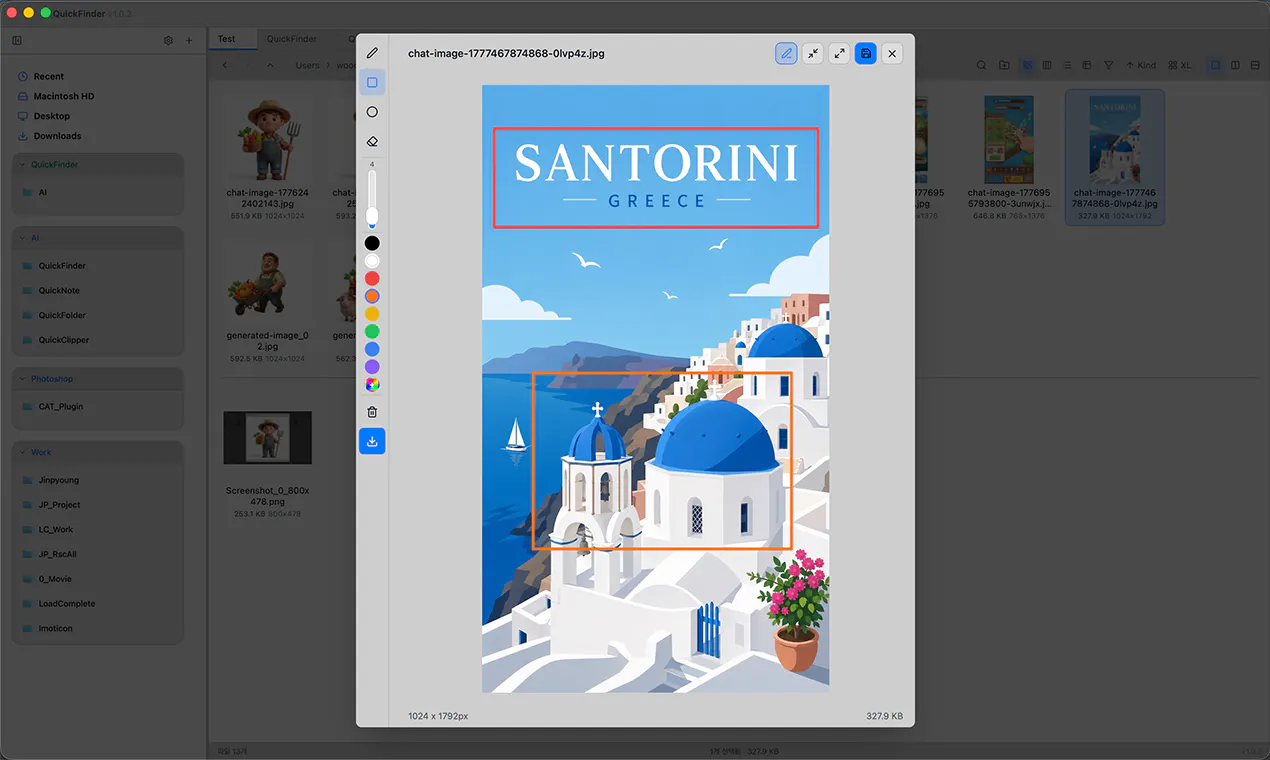Open QuickFinder settings gear
Screen dimensions: 1270x760
[x=168, y=40]
